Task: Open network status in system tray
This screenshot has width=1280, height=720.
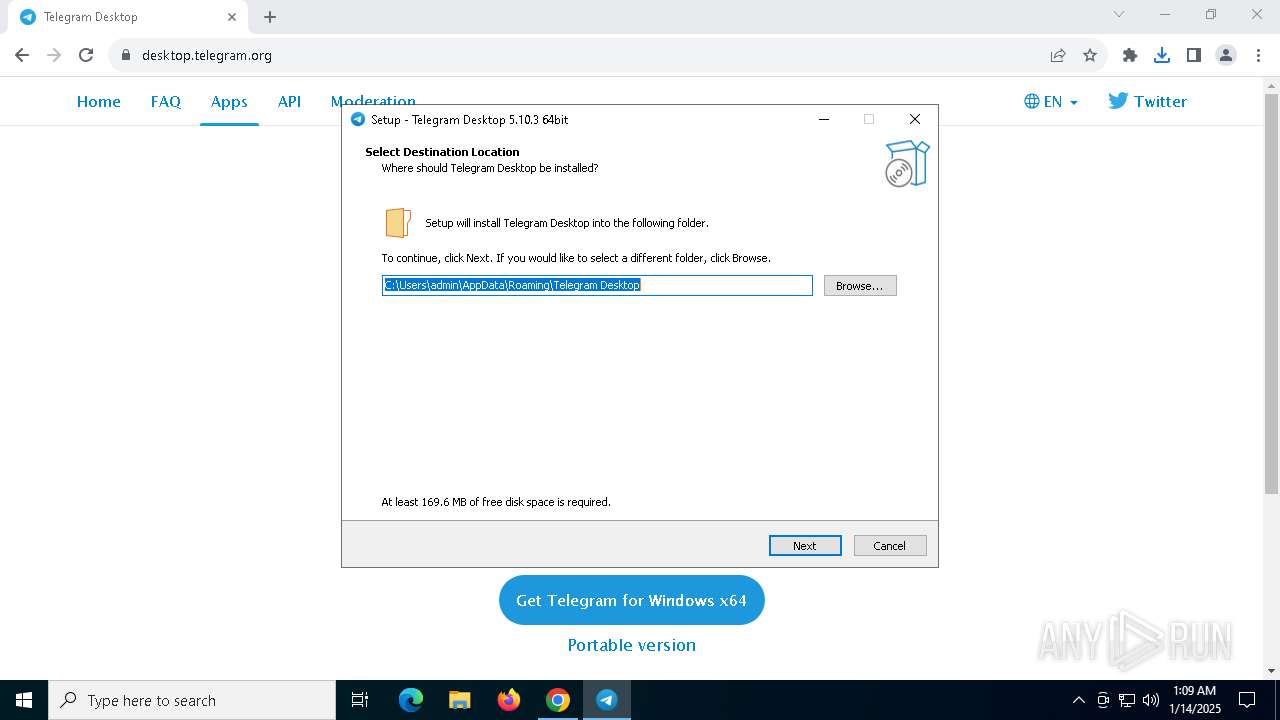Action: point(1127,700)
